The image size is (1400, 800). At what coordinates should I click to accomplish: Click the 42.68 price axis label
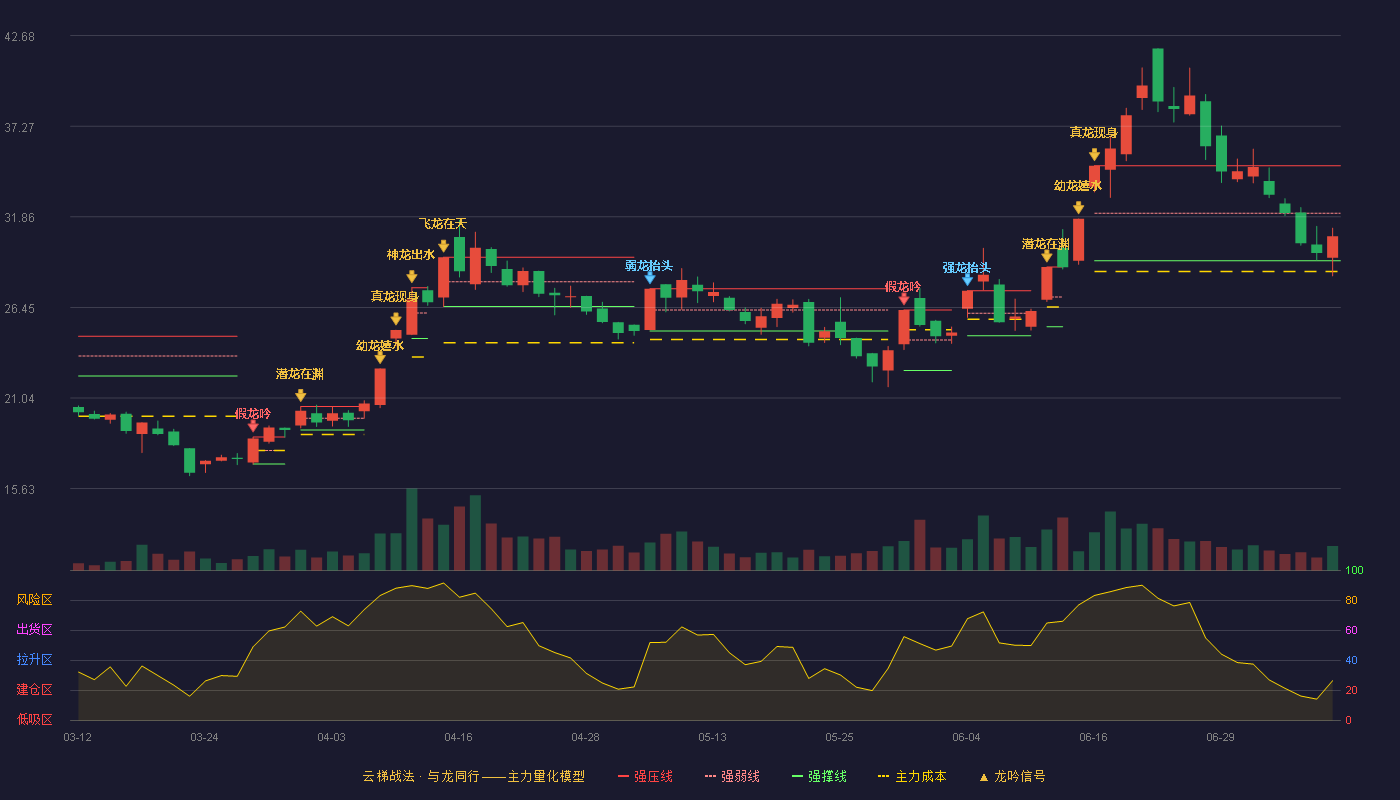point(19,37)
